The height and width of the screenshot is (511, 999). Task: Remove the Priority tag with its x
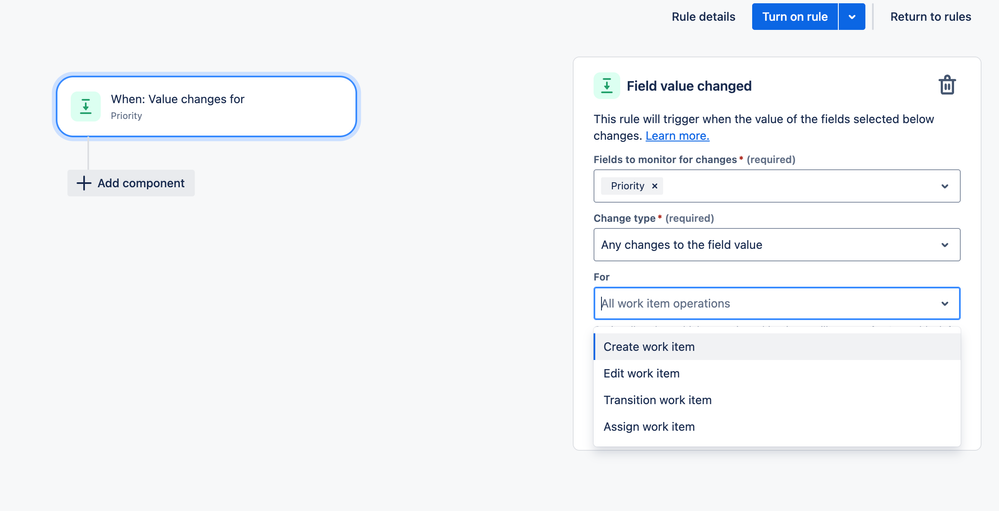655,186
